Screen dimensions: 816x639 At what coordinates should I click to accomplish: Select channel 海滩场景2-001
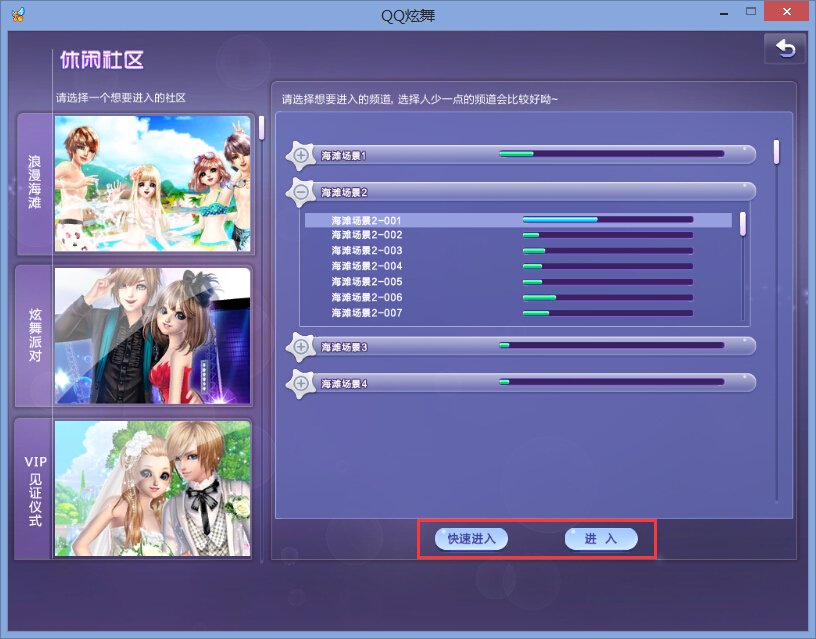point(518,220)
